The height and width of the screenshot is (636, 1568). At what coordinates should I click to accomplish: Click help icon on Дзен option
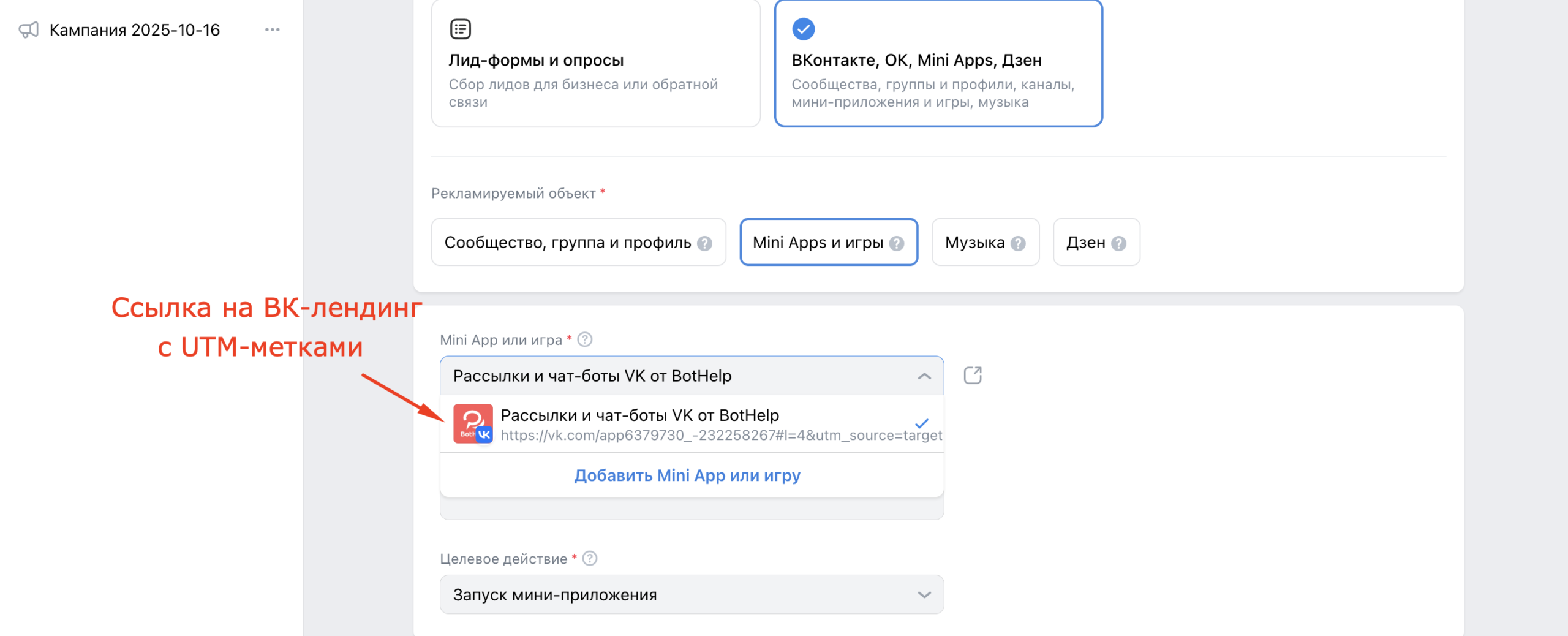point(1118,243)
